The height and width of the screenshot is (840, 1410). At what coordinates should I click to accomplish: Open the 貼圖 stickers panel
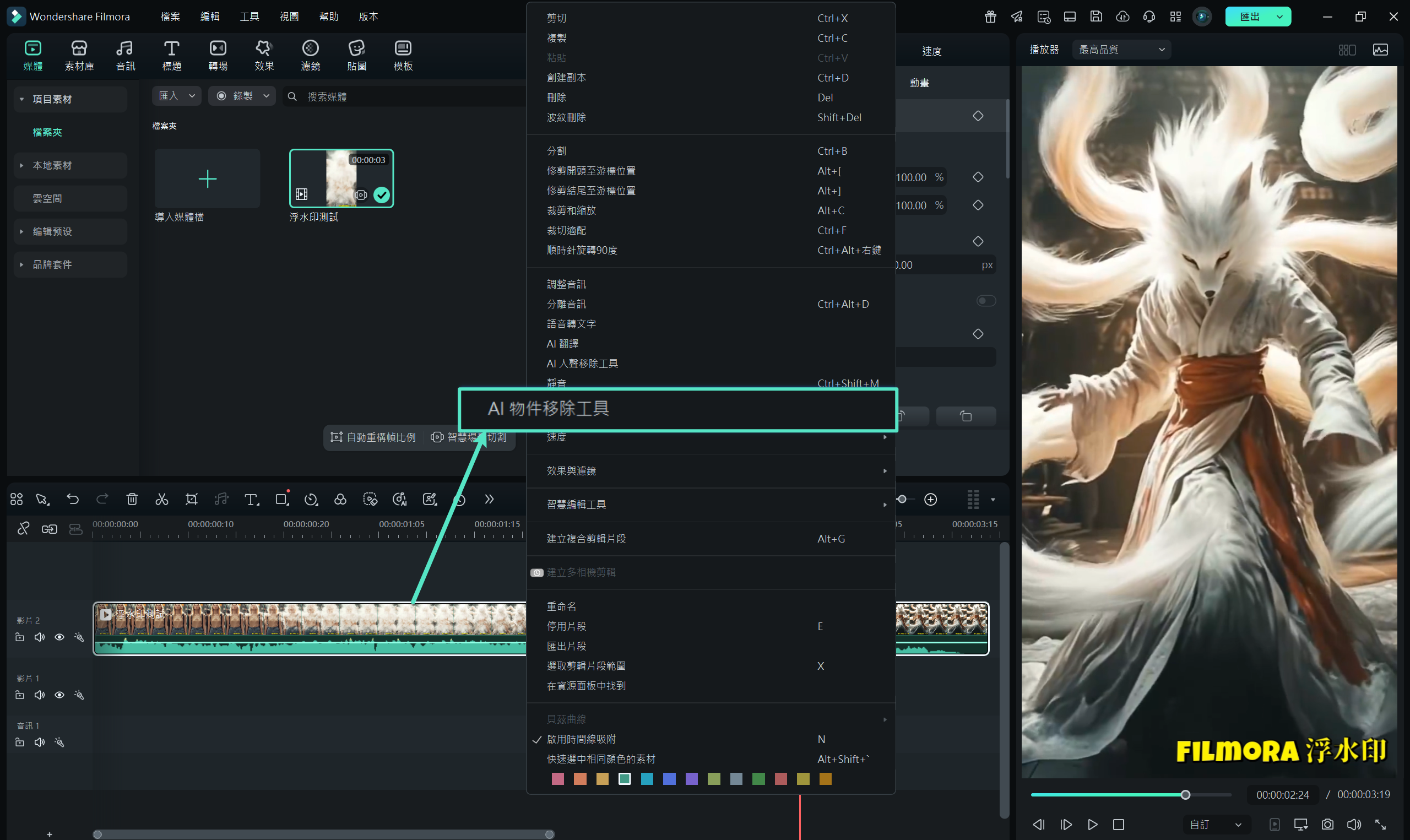coord(356,56)
